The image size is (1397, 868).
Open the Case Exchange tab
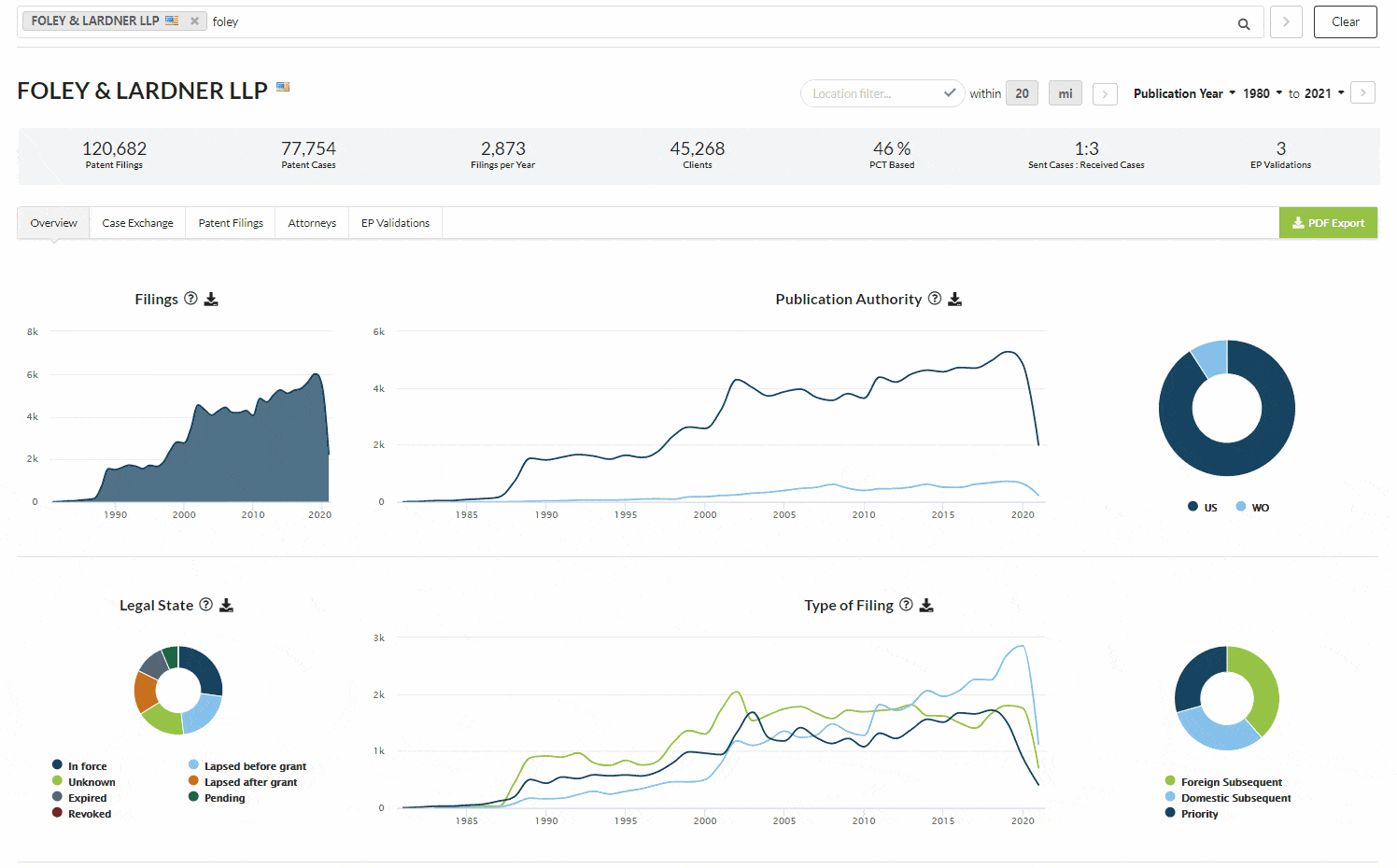click(x=137, y=223)
